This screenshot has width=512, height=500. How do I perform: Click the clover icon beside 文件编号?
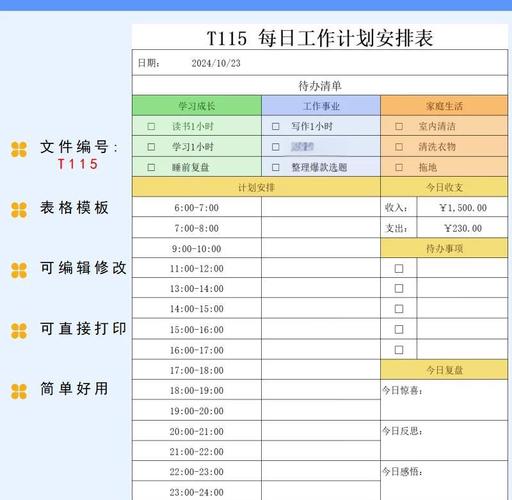pyautogui.click(x=19, y=149)
